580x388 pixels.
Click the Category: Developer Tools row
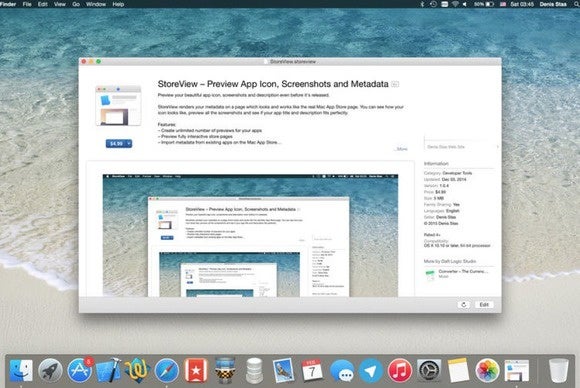click(x=448, y=173)
